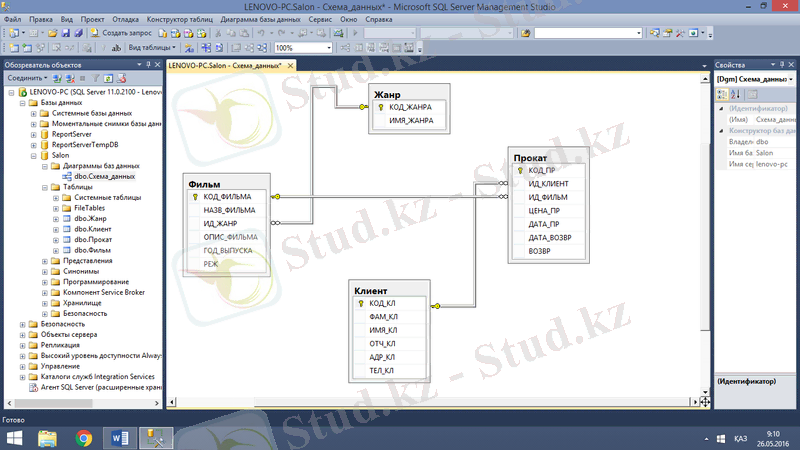Select the dbo.Фильм table in the tree
Screen dimensions: 800x450
[92, 251]
